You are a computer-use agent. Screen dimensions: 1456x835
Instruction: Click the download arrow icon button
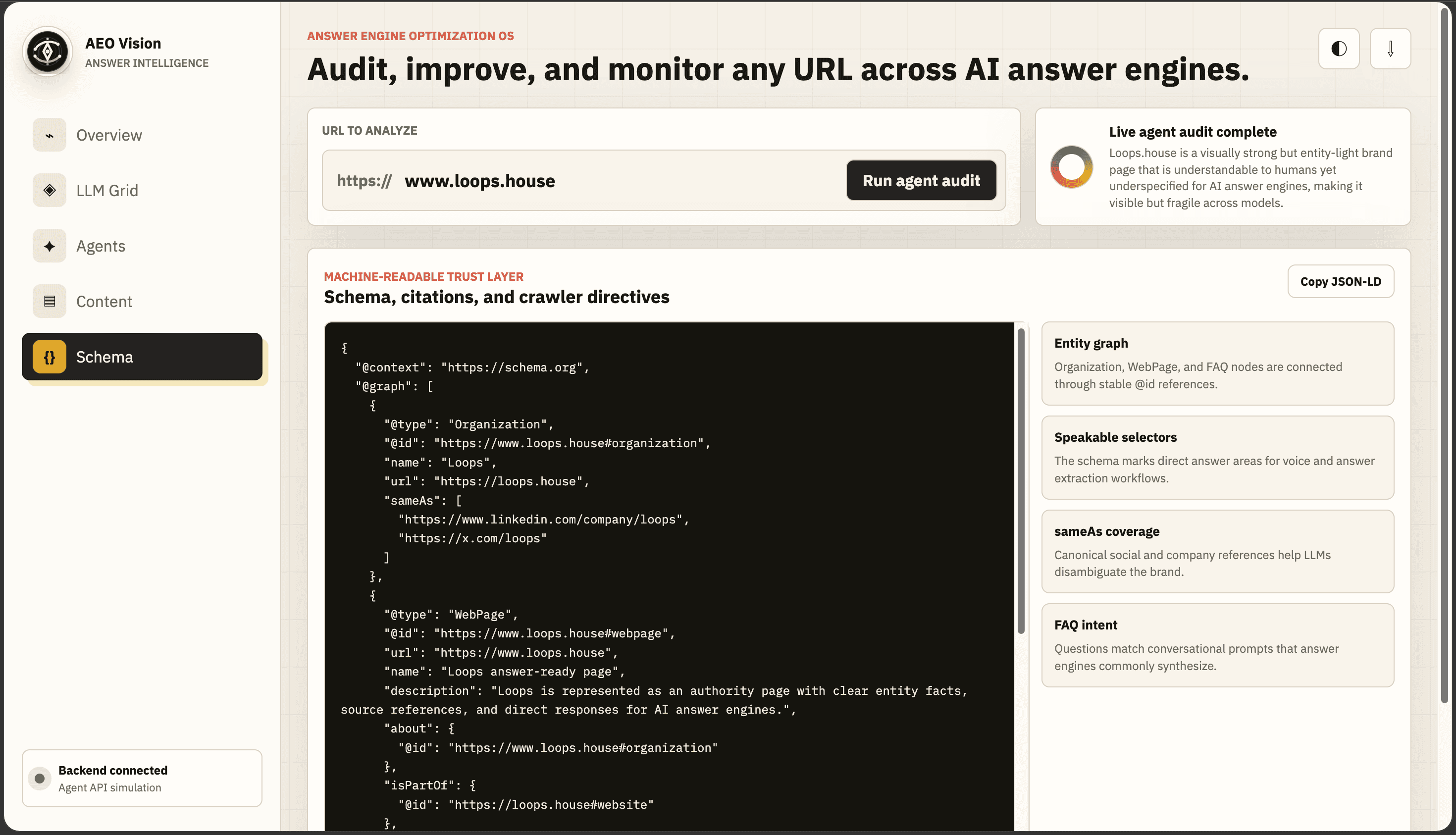pyautogui.click(x=1390, y=49)
